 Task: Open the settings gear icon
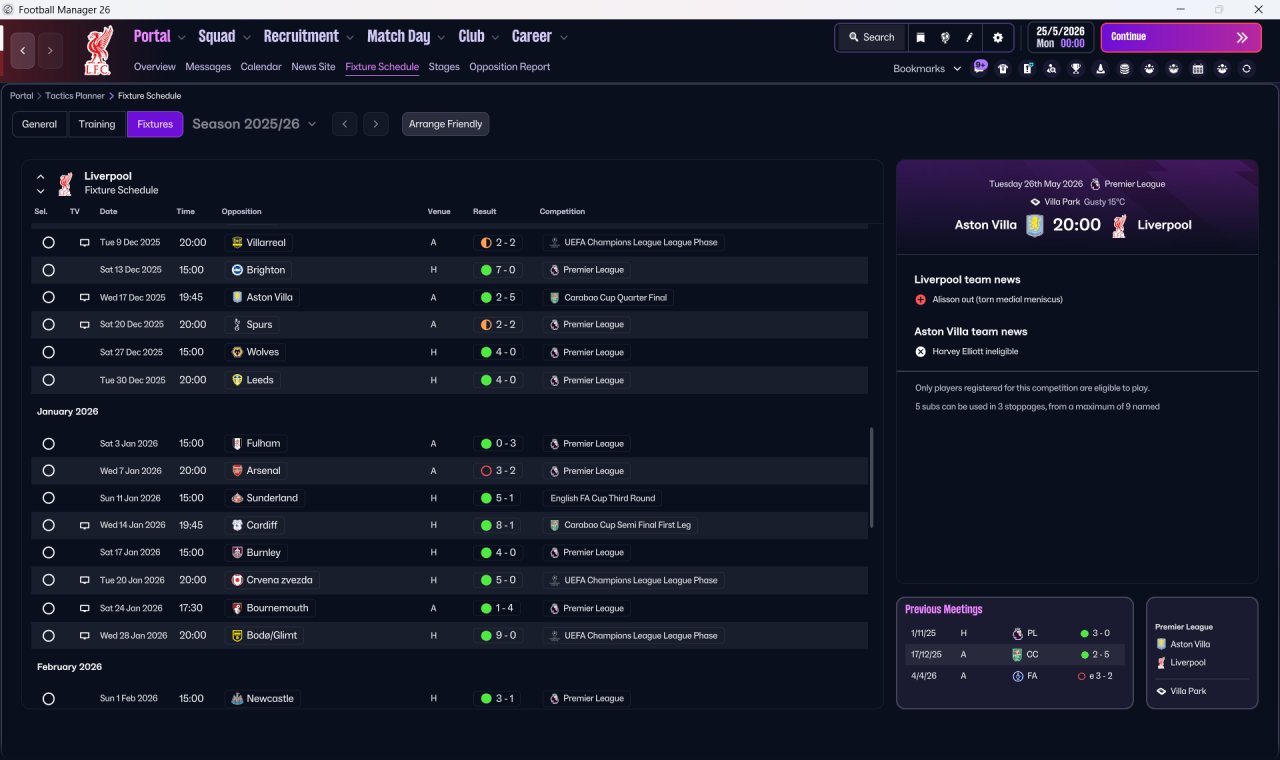tap(997, 38)
